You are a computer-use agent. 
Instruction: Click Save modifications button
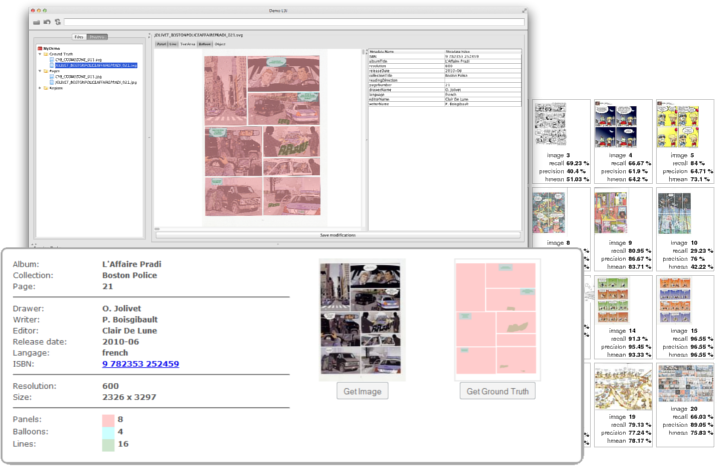337,235
